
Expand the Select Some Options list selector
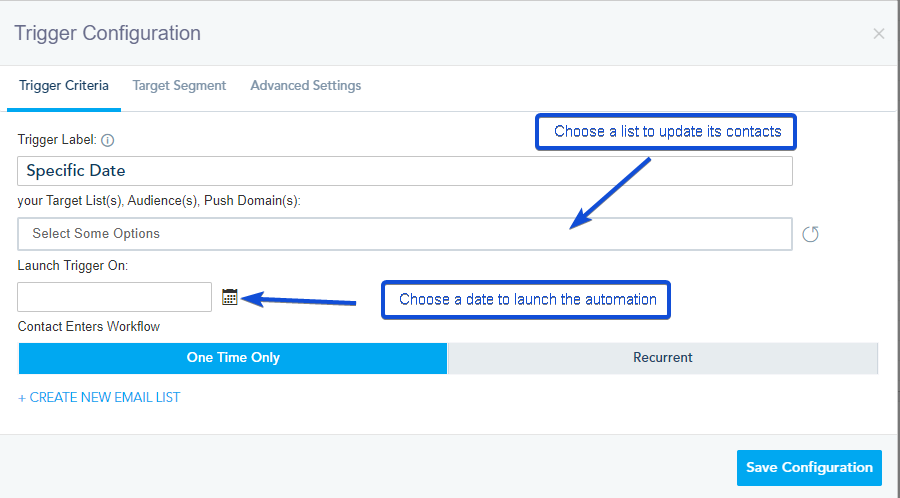pyautogui.click(x=405, y=234)
